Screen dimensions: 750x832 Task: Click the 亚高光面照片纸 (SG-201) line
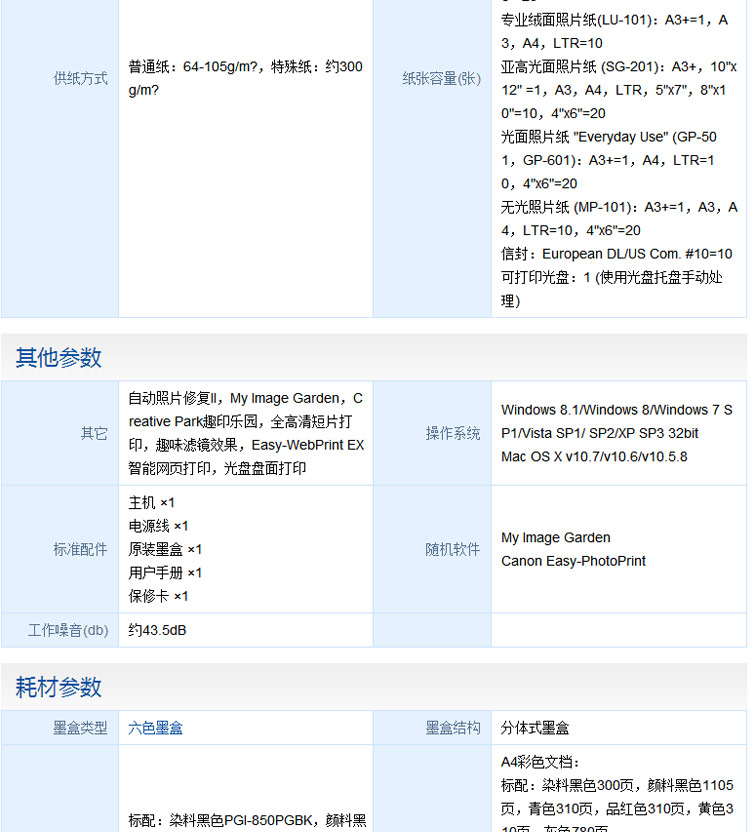(619, 67)
